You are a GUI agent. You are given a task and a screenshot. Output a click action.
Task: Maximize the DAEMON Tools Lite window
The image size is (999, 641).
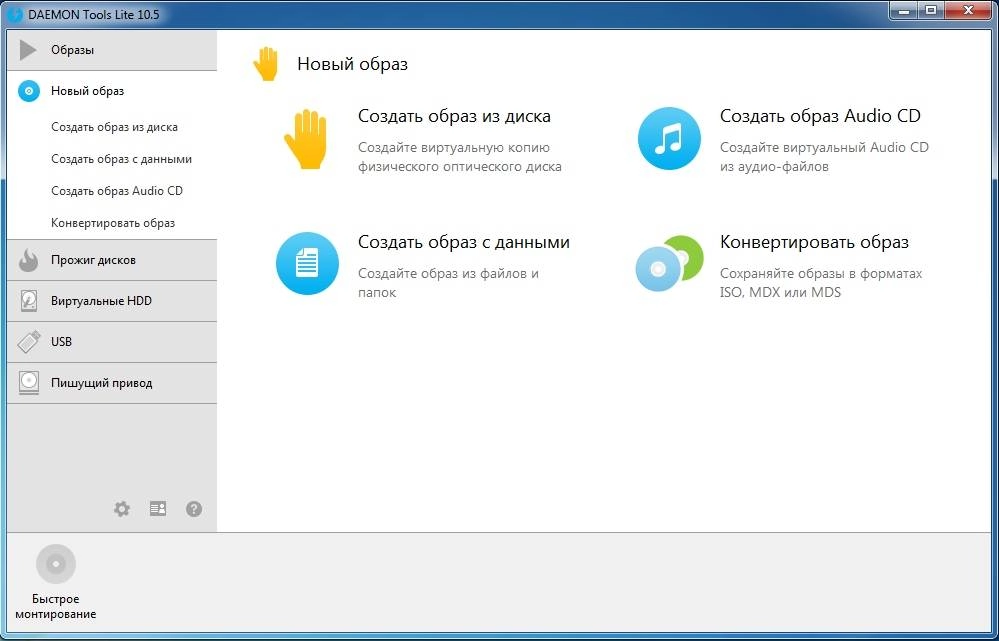[931, 10]
